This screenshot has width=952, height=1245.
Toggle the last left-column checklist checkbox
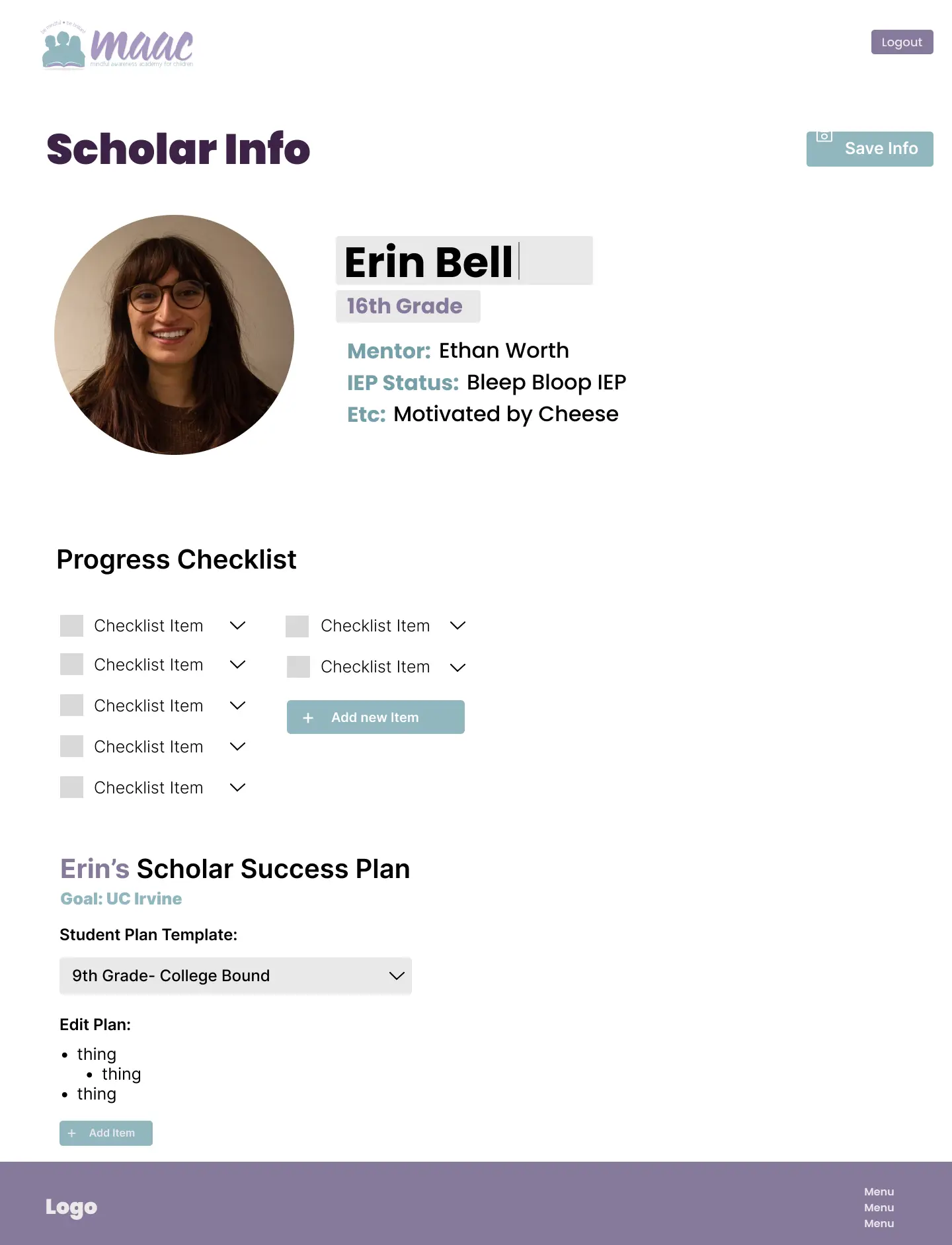pos(71,787)
